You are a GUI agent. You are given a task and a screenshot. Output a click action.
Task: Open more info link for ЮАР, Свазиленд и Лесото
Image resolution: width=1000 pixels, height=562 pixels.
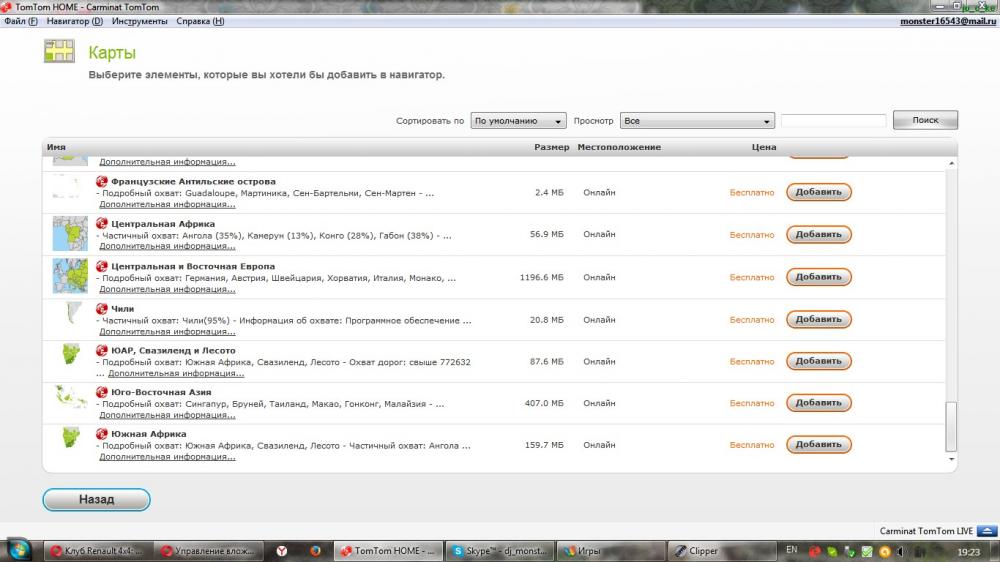(x=176, y=373)
